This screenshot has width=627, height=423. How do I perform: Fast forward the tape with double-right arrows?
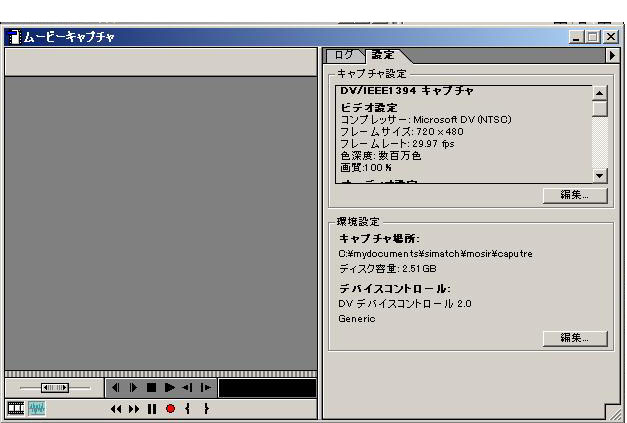[x=134, y=409]
